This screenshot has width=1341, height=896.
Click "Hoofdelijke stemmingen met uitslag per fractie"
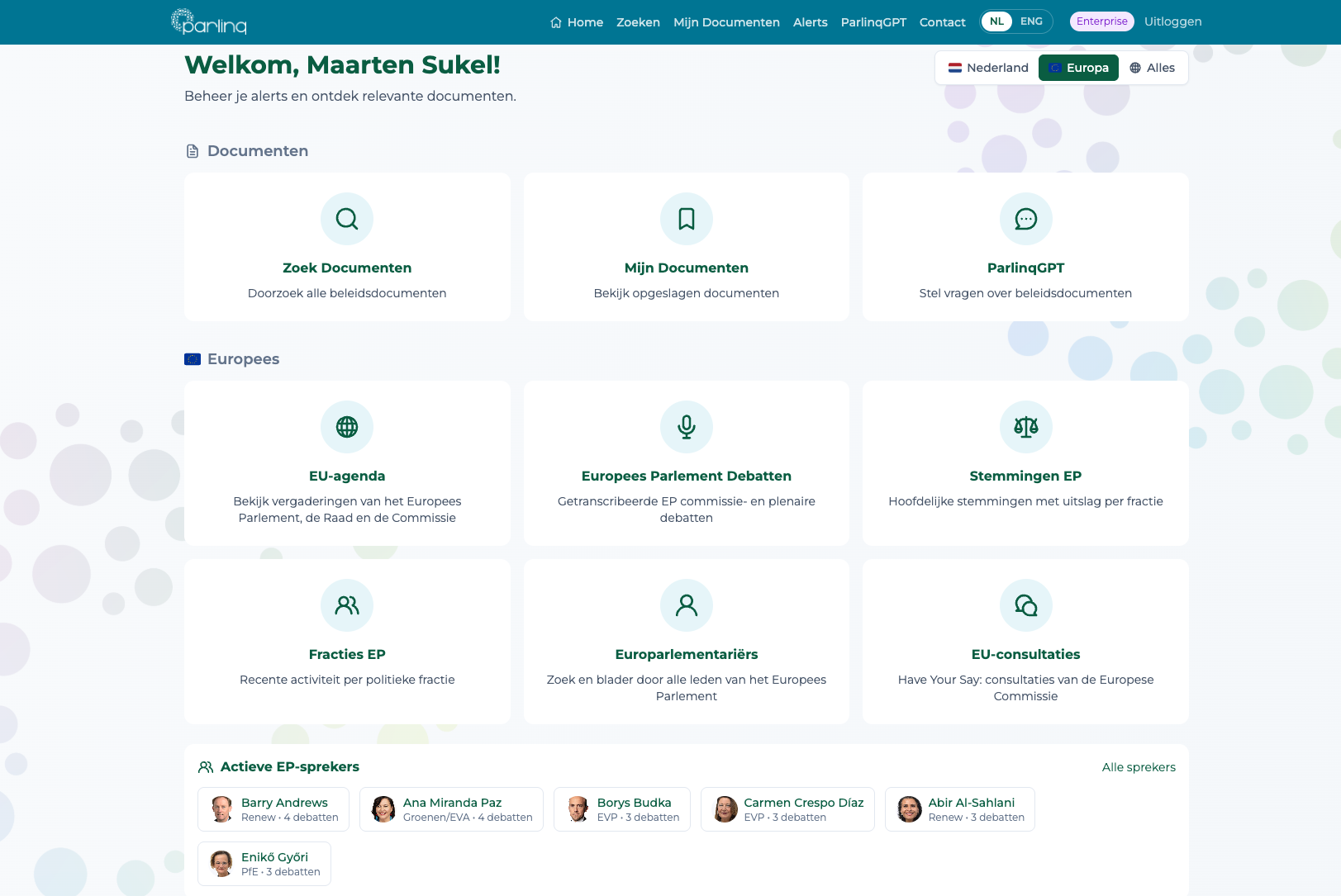[1025, 501]
